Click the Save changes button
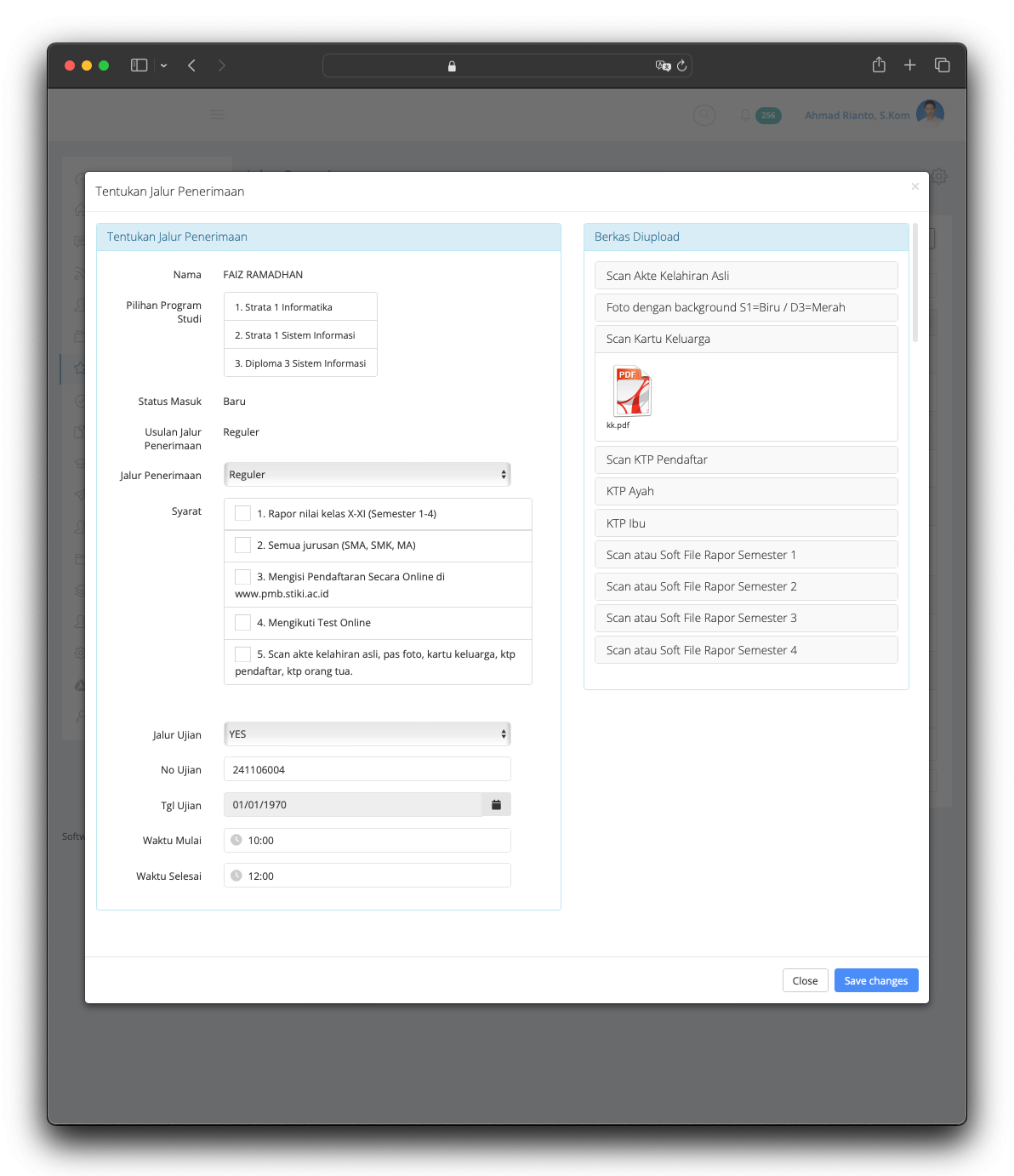The height and width of the screenshot is (1176, 1014). [x=875, y=980]
